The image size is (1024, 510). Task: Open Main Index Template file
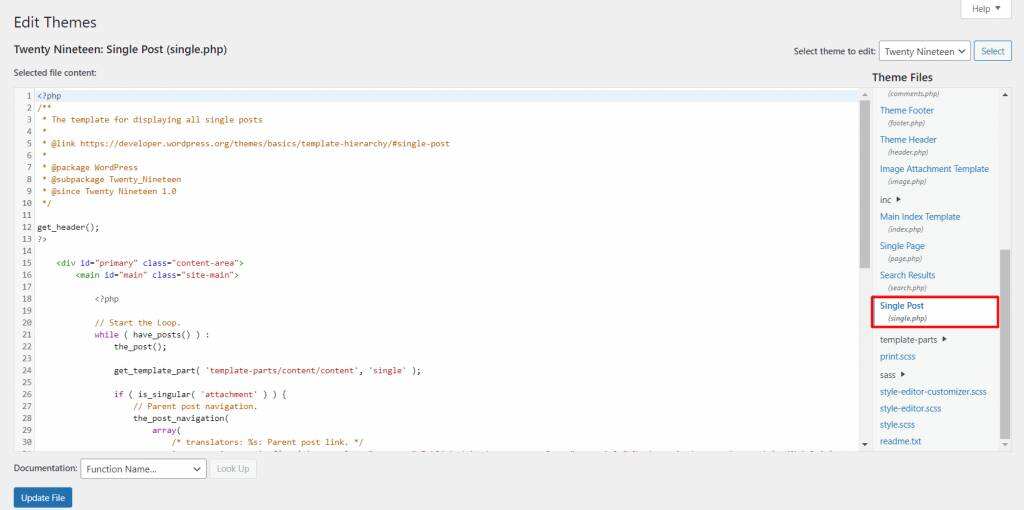coord(919,217)
